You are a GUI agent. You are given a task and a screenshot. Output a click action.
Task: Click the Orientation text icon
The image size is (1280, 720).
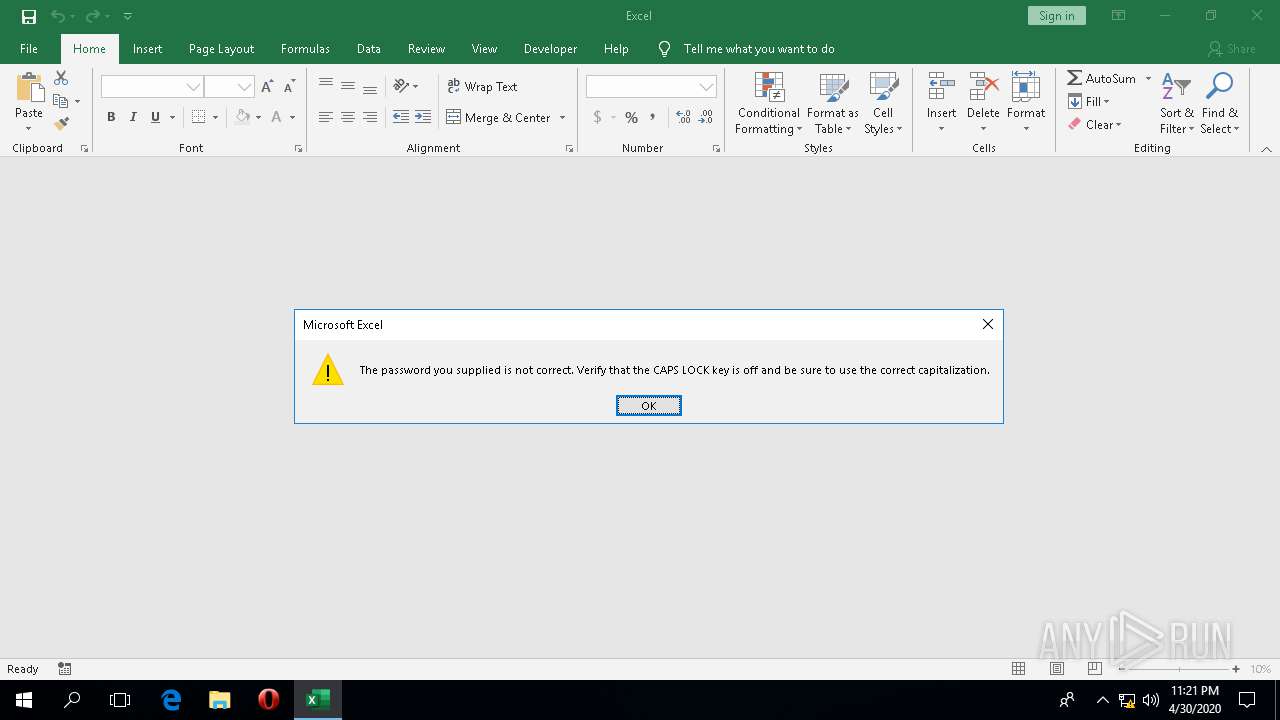tap(401, 86)
